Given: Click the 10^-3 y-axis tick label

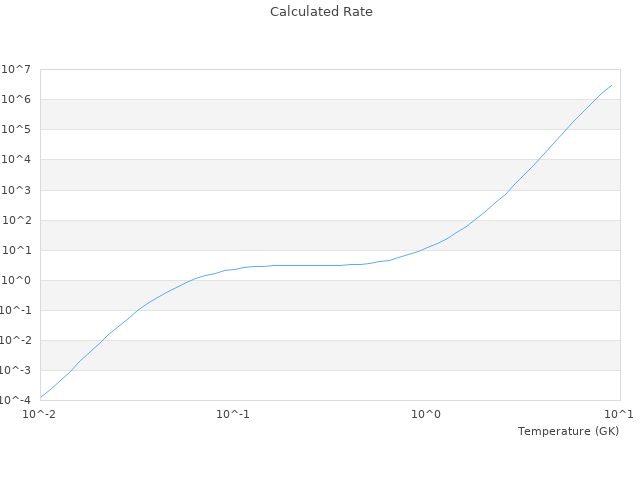Looking at the screenshot, I should coord(14,371).
